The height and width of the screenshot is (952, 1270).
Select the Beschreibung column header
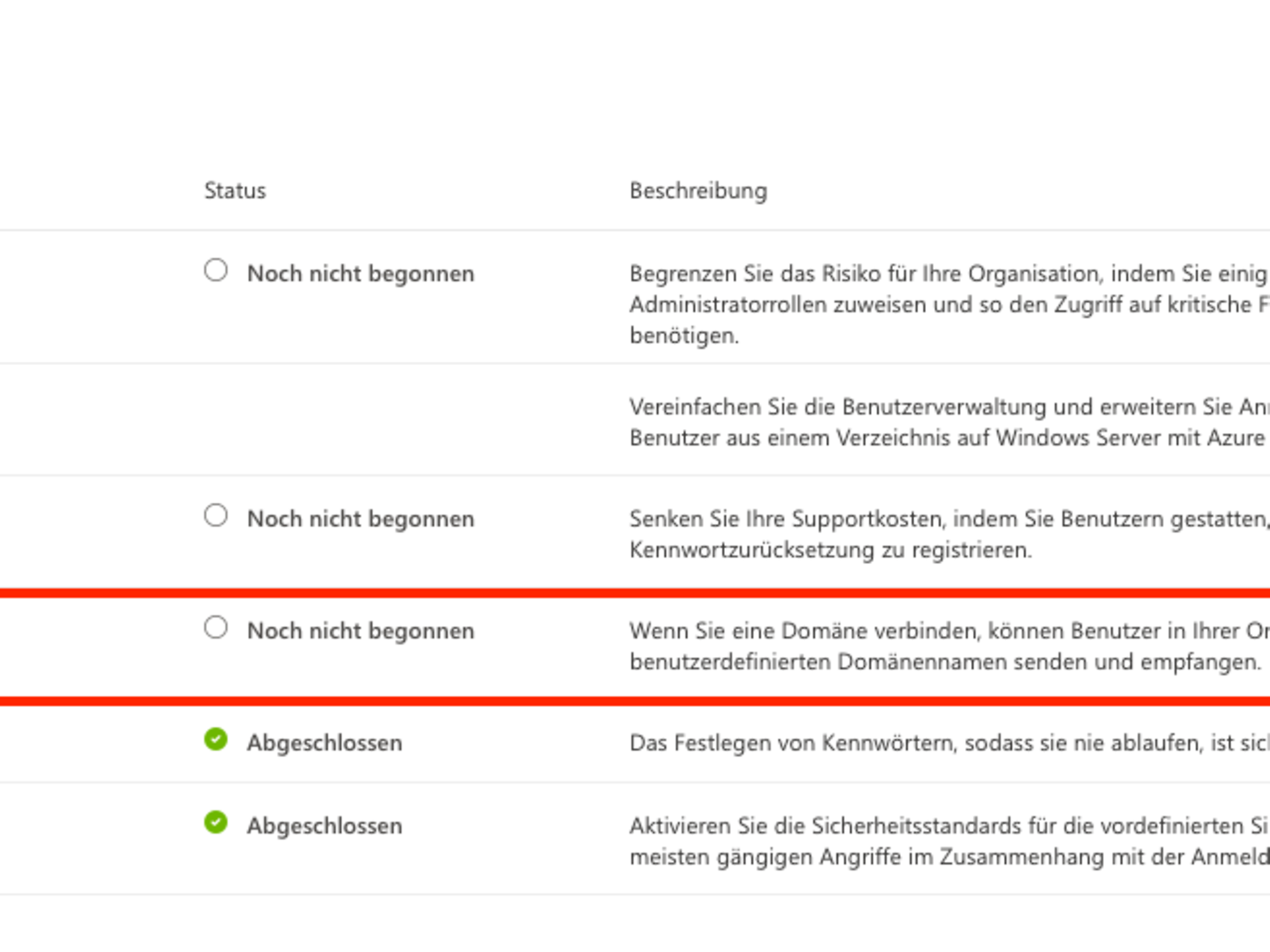tap(698, 190)
